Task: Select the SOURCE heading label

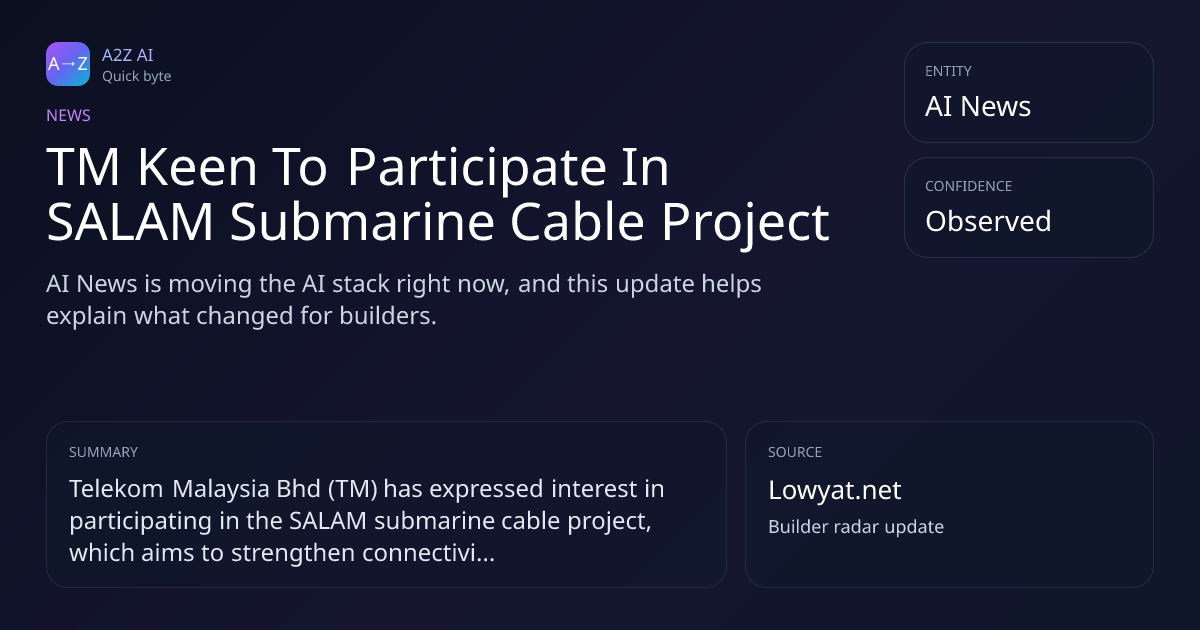Action: click(x=794, y=452)
